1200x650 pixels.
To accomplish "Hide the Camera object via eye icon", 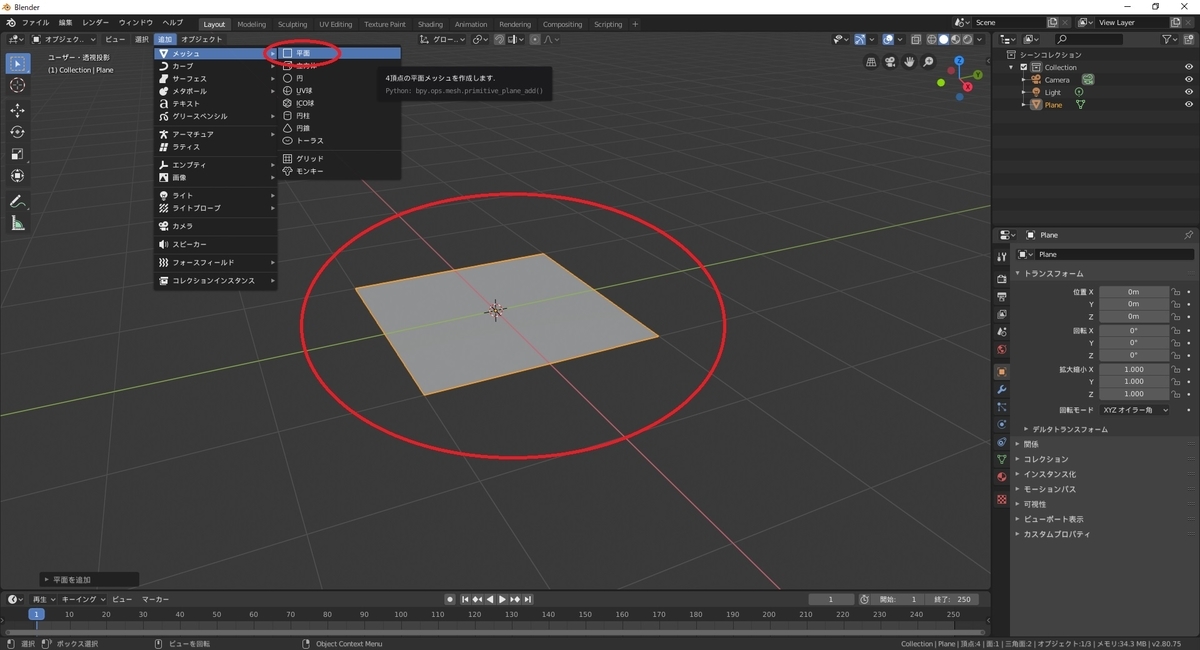I will (x=1189, y=80).
